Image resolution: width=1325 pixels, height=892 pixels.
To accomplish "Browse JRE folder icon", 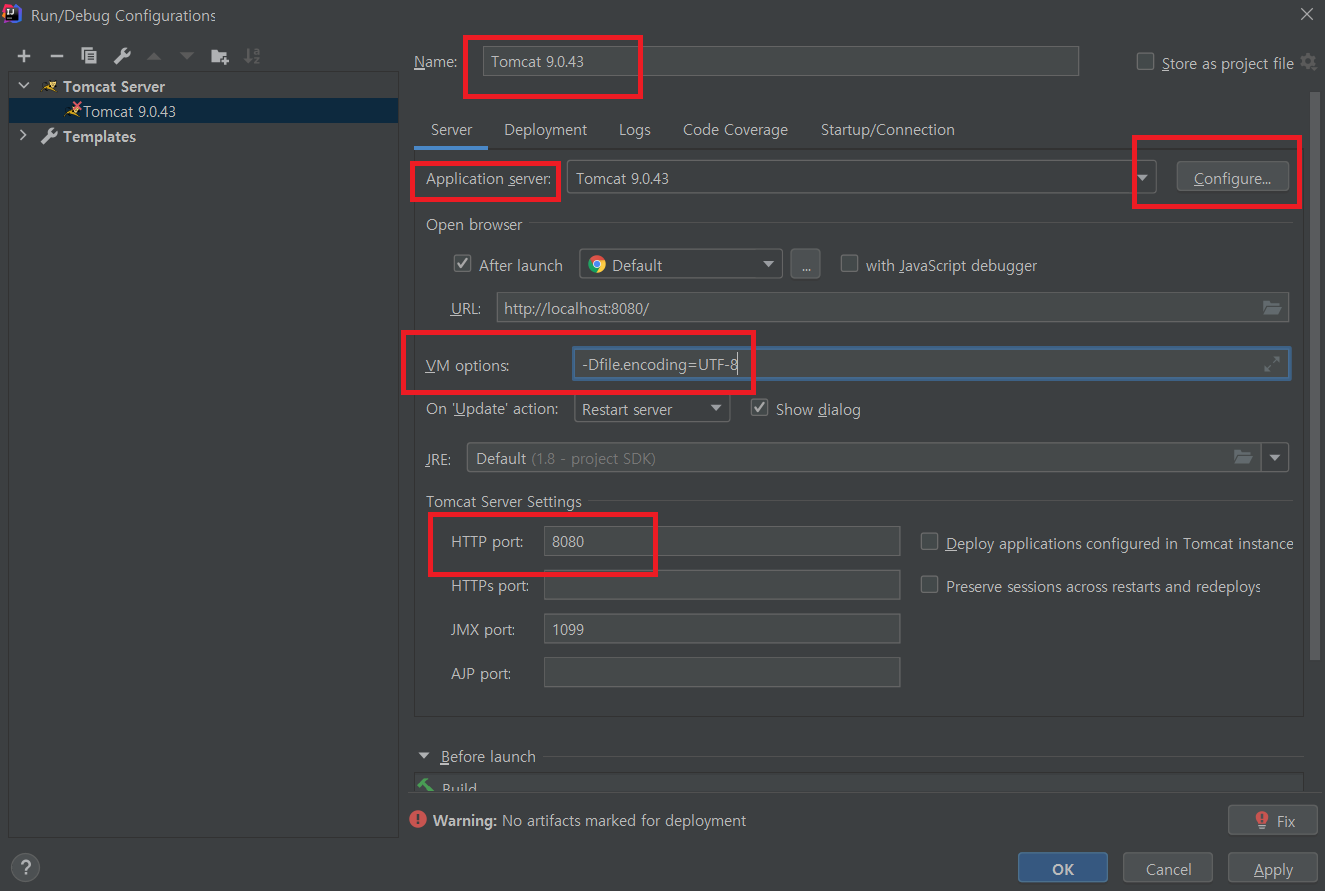I will pos(1243,457).
